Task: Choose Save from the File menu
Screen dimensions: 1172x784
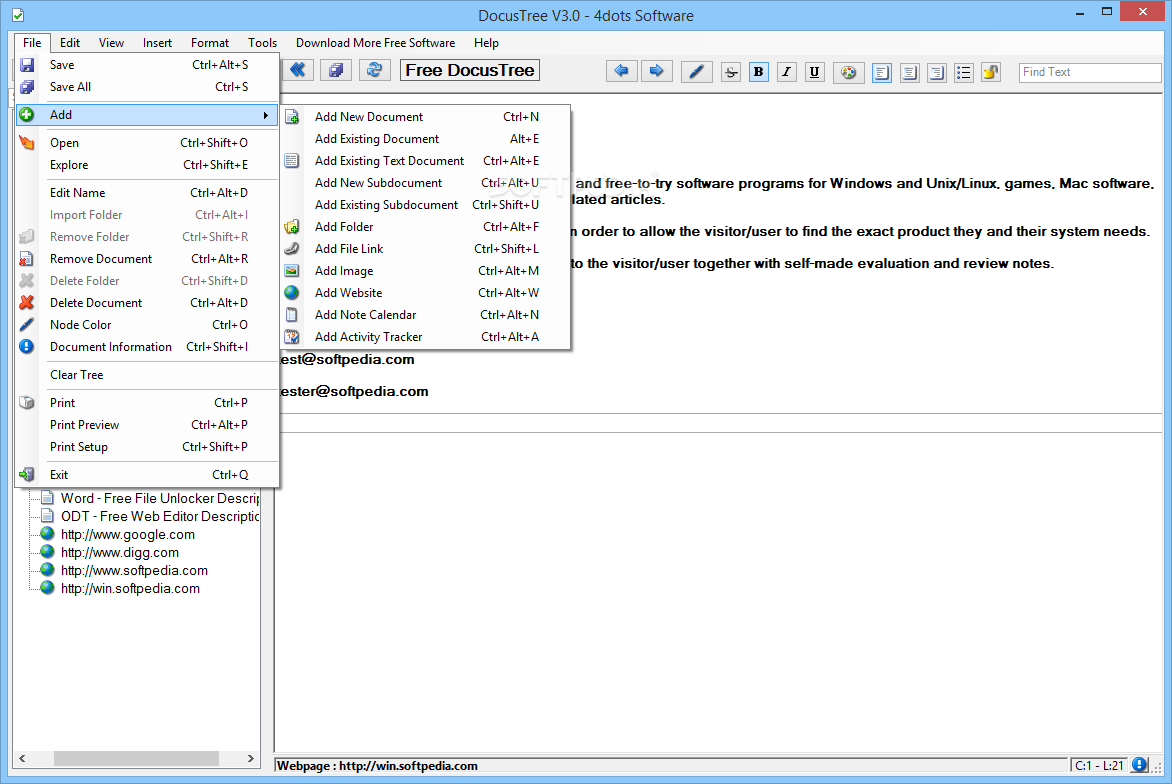Action: 147,65
